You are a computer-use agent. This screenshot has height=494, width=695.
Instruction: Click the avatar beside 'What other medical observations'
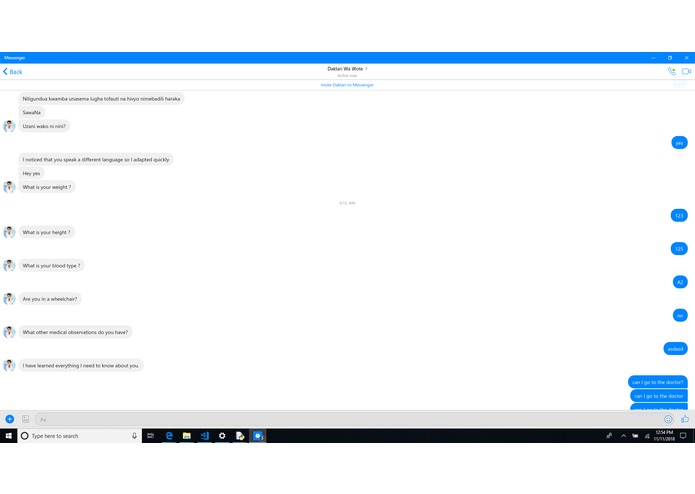(9, 332)
